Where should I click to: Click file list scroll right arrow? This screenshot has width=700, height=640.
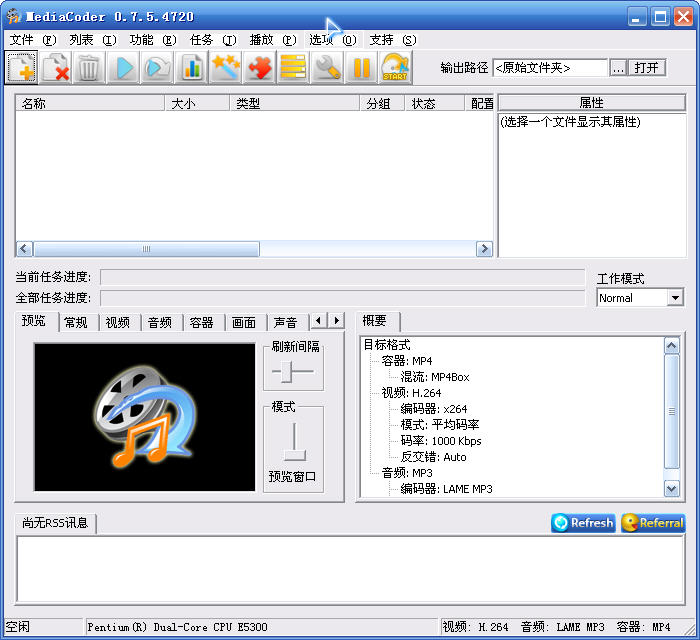pos(484,249)
